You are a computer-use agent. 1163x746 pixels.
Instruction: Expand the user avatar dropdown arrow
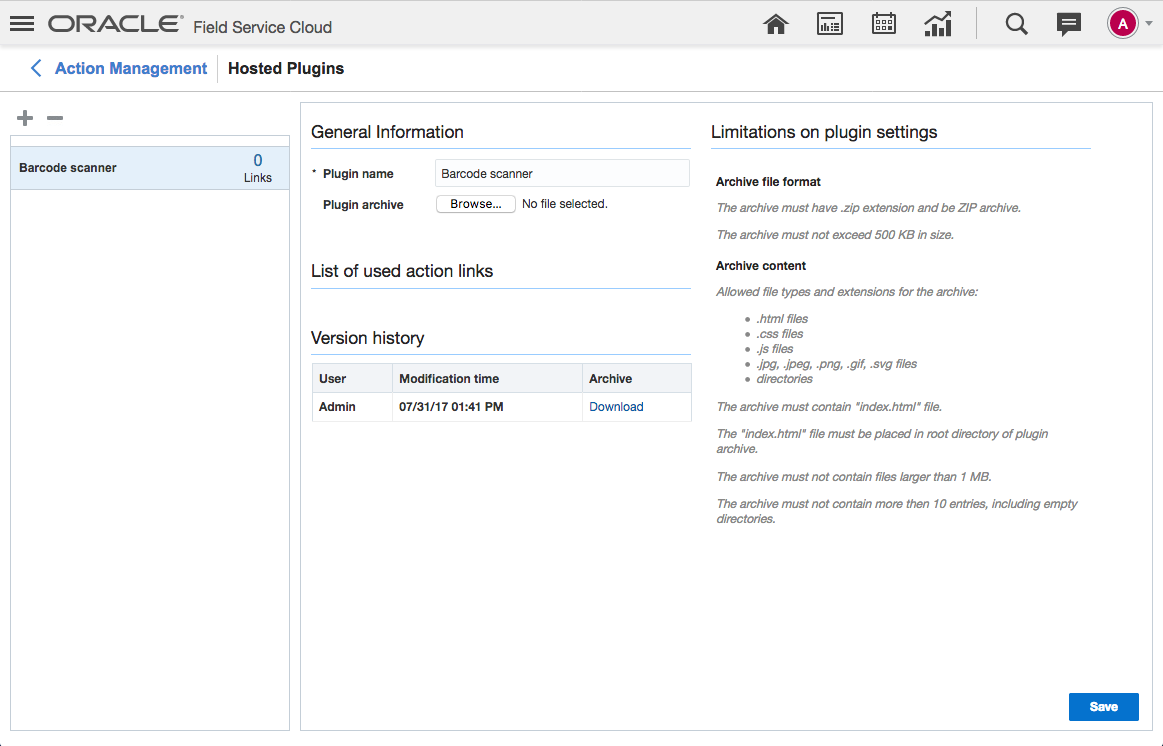click(1148, 23)
